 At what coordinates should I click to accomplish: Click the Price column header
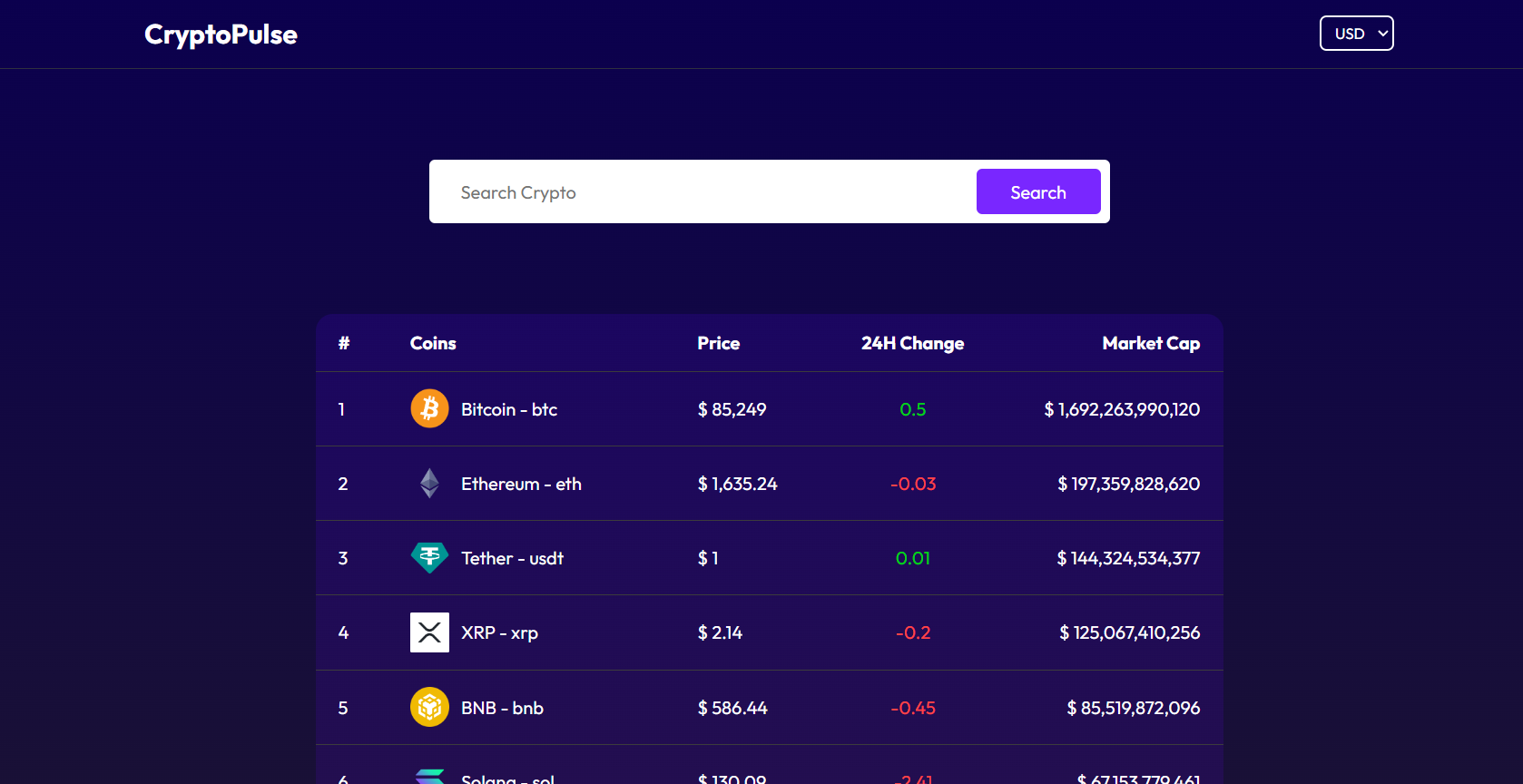tap(718, 343)
